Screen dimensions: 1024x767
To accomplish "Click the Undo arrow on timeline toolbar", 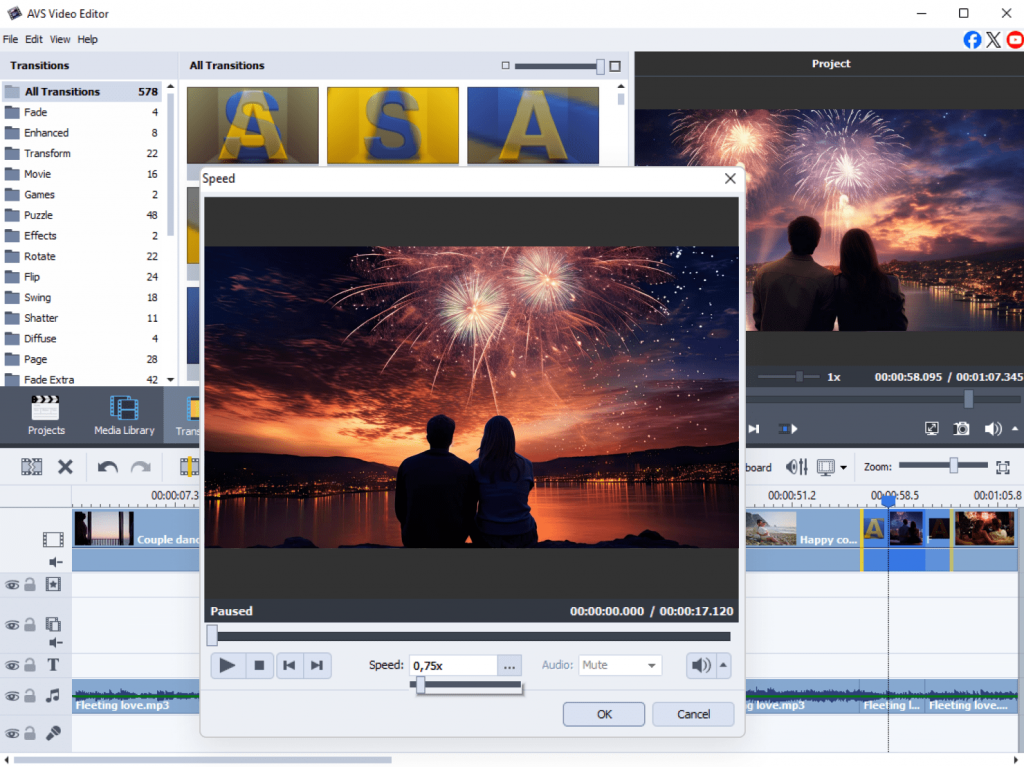I will pyautogui.click(x=108, y=467).
